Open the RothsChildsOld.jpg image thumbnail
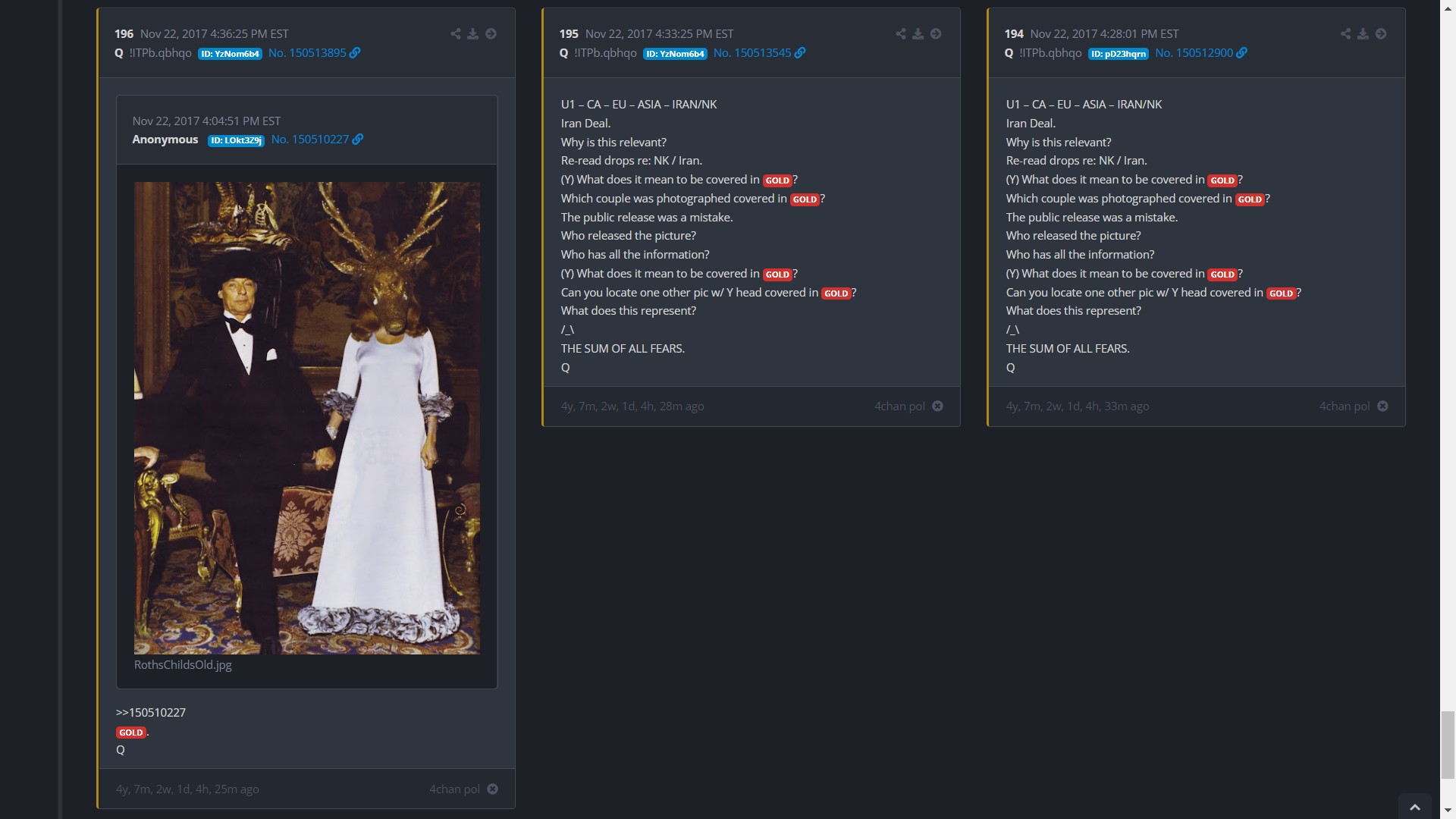 (x=307, y=418)
